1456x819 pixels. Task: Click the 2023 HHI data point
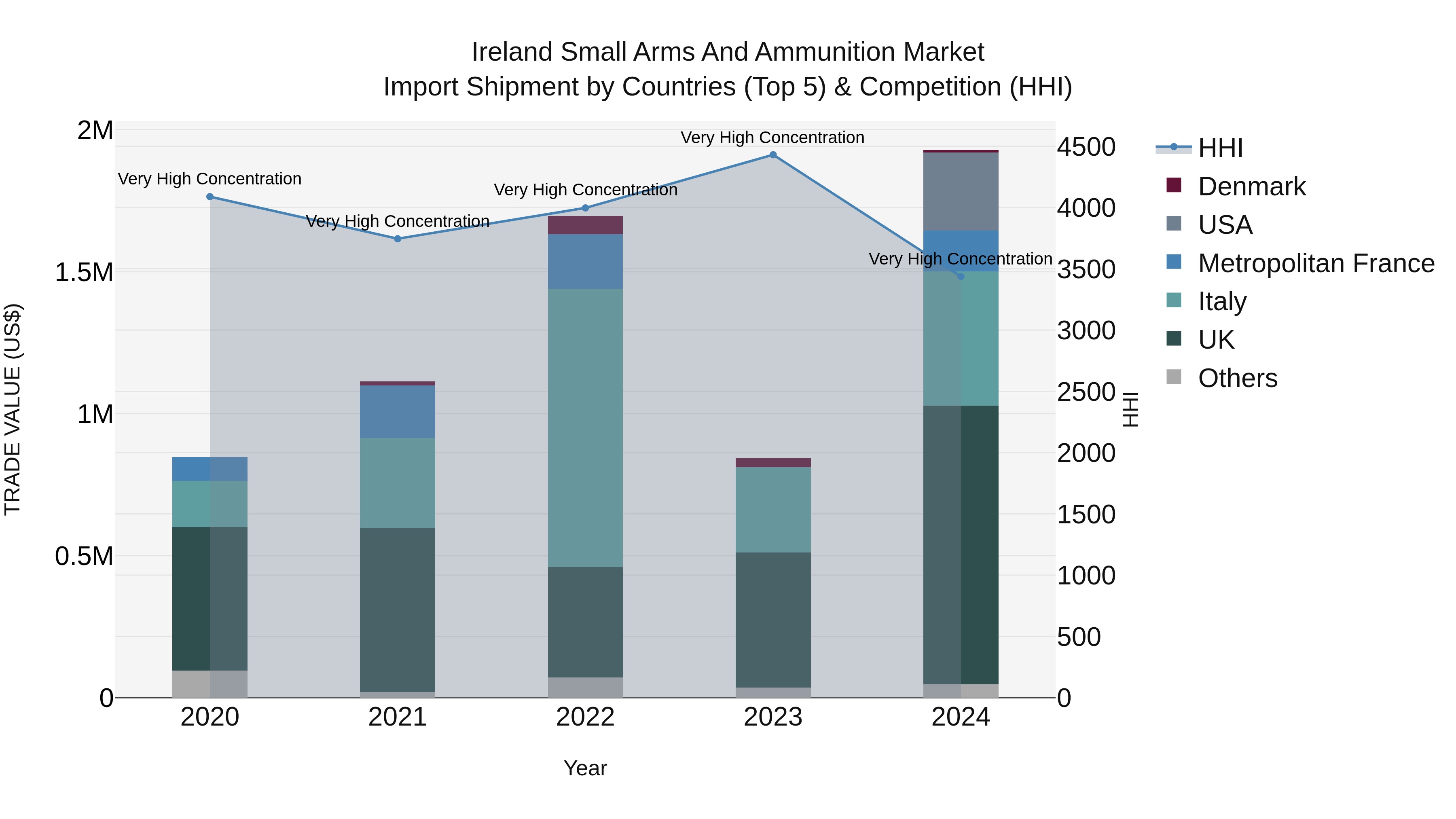[x=773, y=155]
